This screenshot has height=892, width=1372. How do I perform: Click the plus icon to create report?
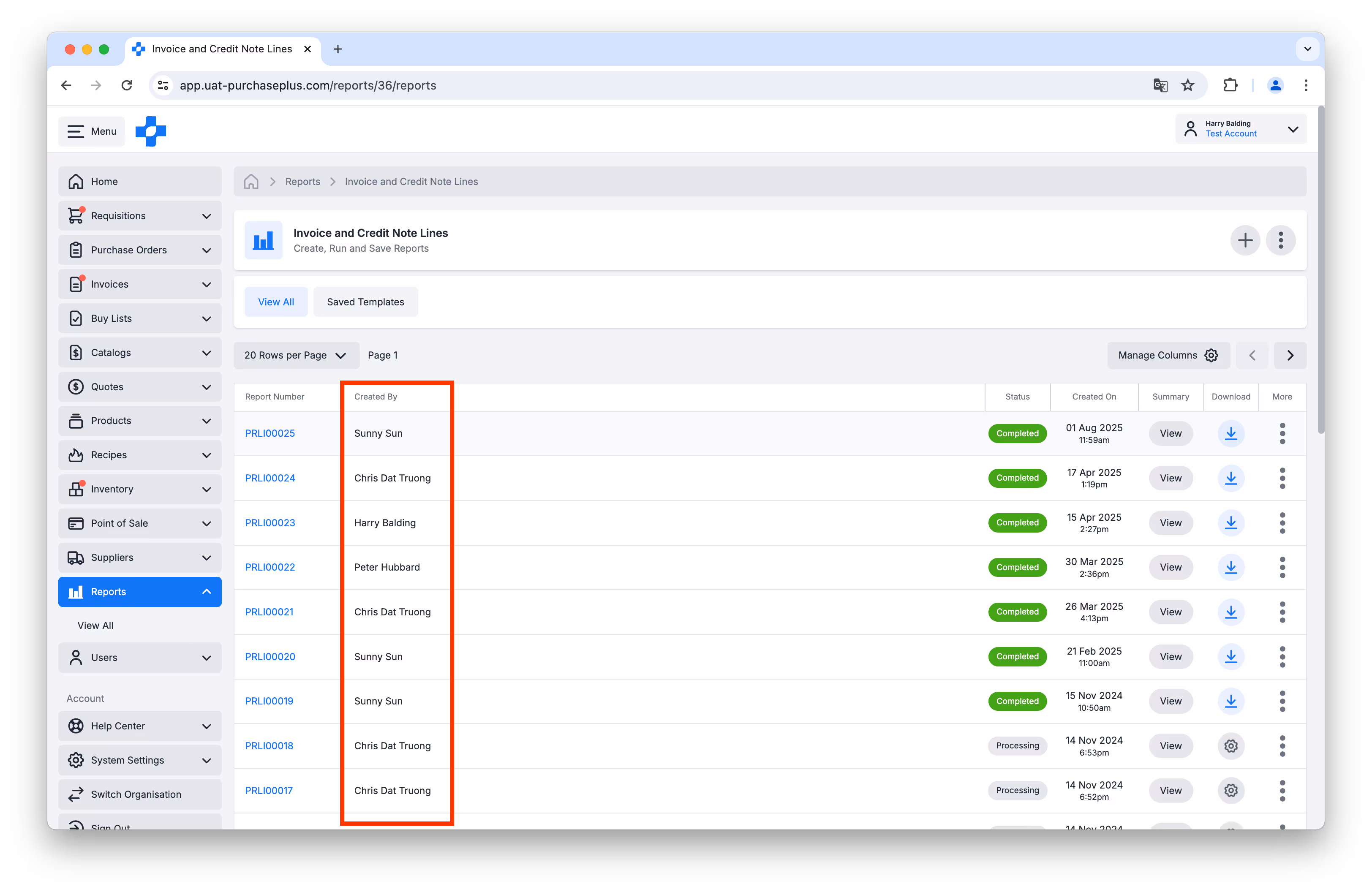[x=1244, y=240]
